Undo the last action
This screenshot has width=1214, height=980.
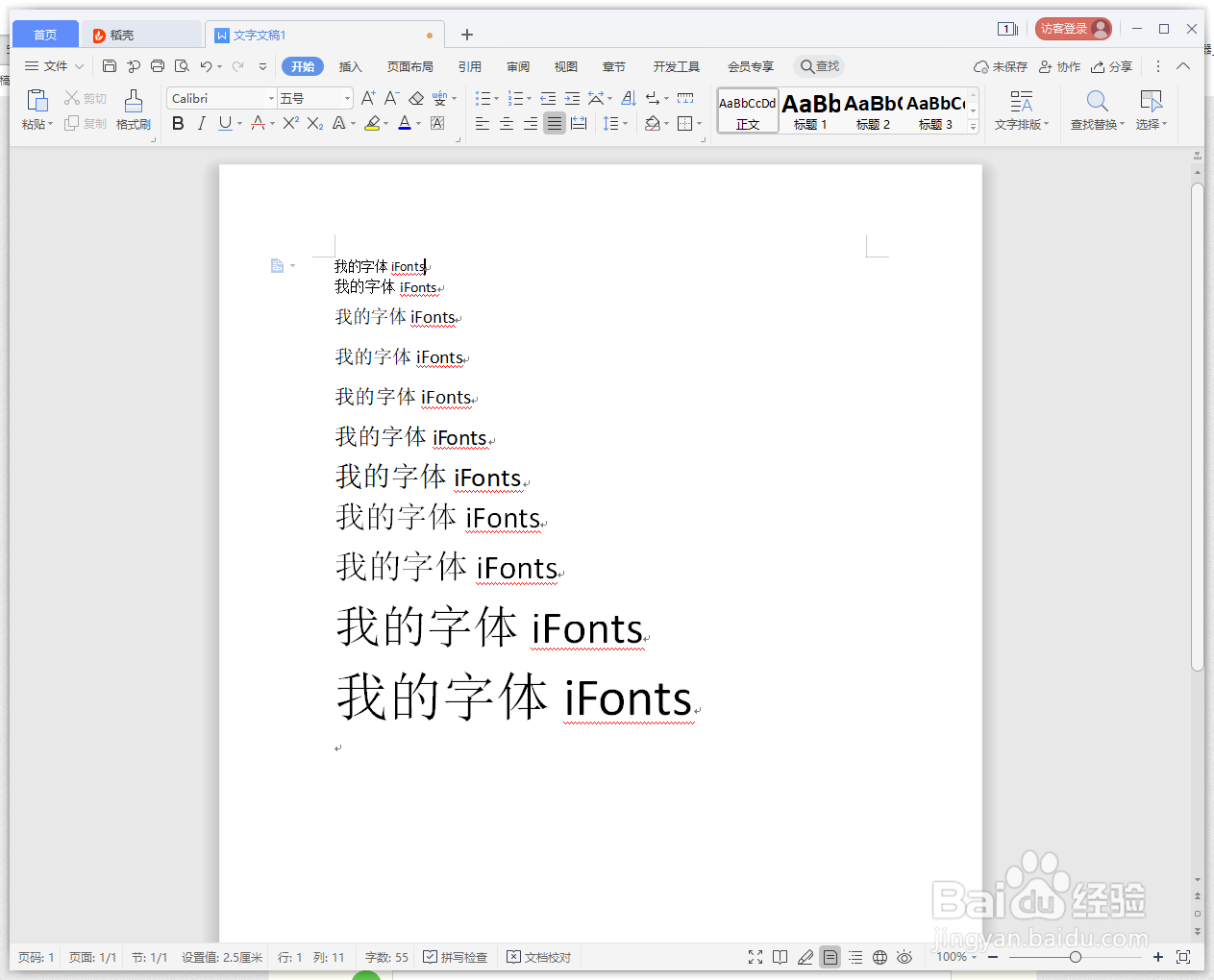click(x=206, y=66)
